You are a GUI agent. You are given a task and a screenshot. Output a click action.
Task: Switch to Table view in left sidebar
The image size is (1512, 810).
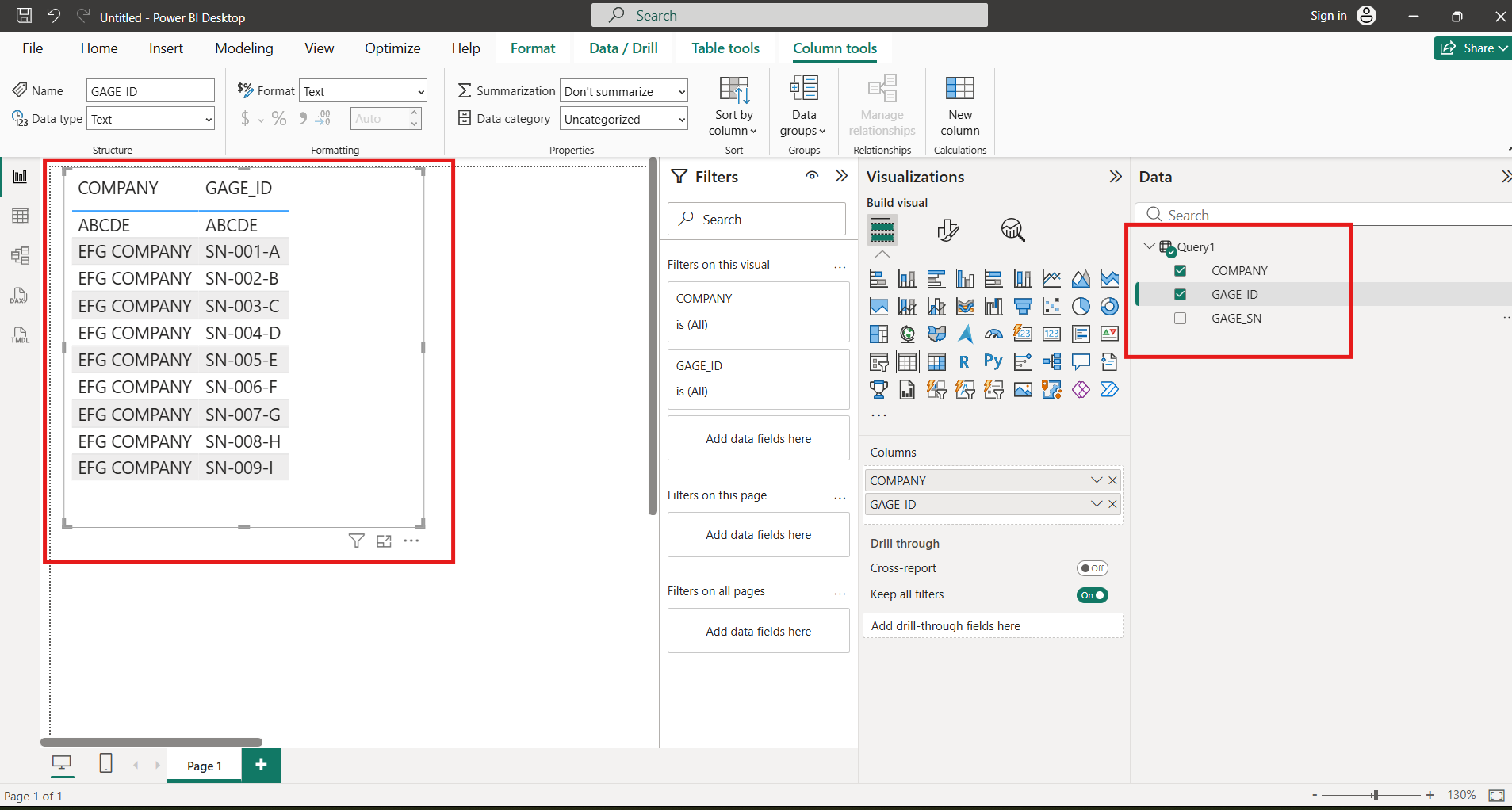[20, 216]
